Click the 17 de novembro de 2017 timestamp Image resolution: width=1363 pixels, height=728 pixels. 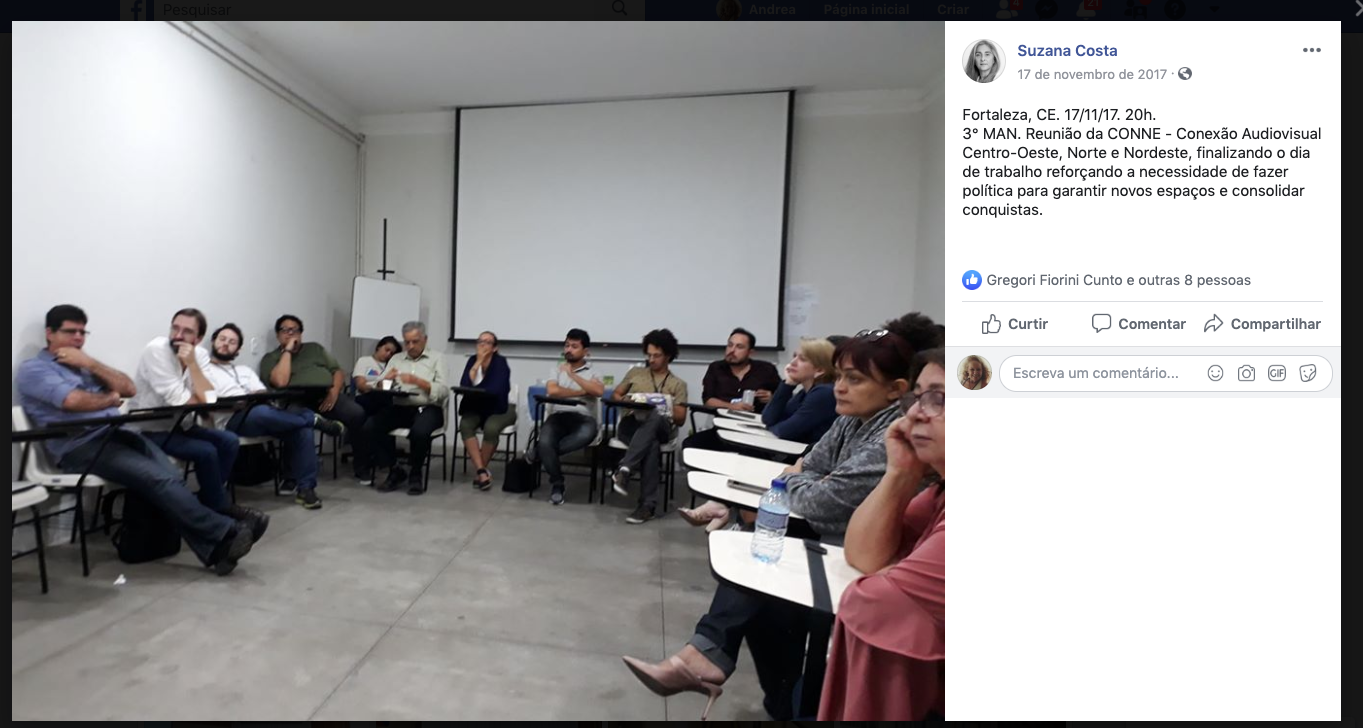point(1092,74)
